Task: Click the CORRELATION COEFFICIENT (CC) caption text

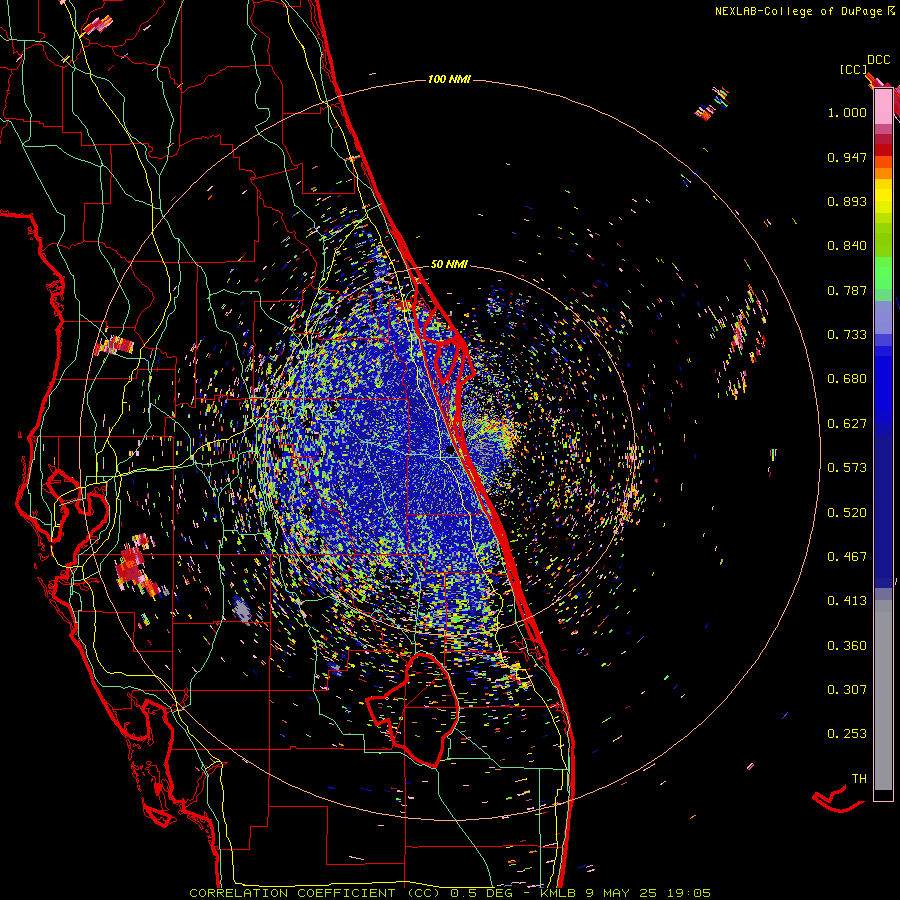Action: click(x=315, y=893)
